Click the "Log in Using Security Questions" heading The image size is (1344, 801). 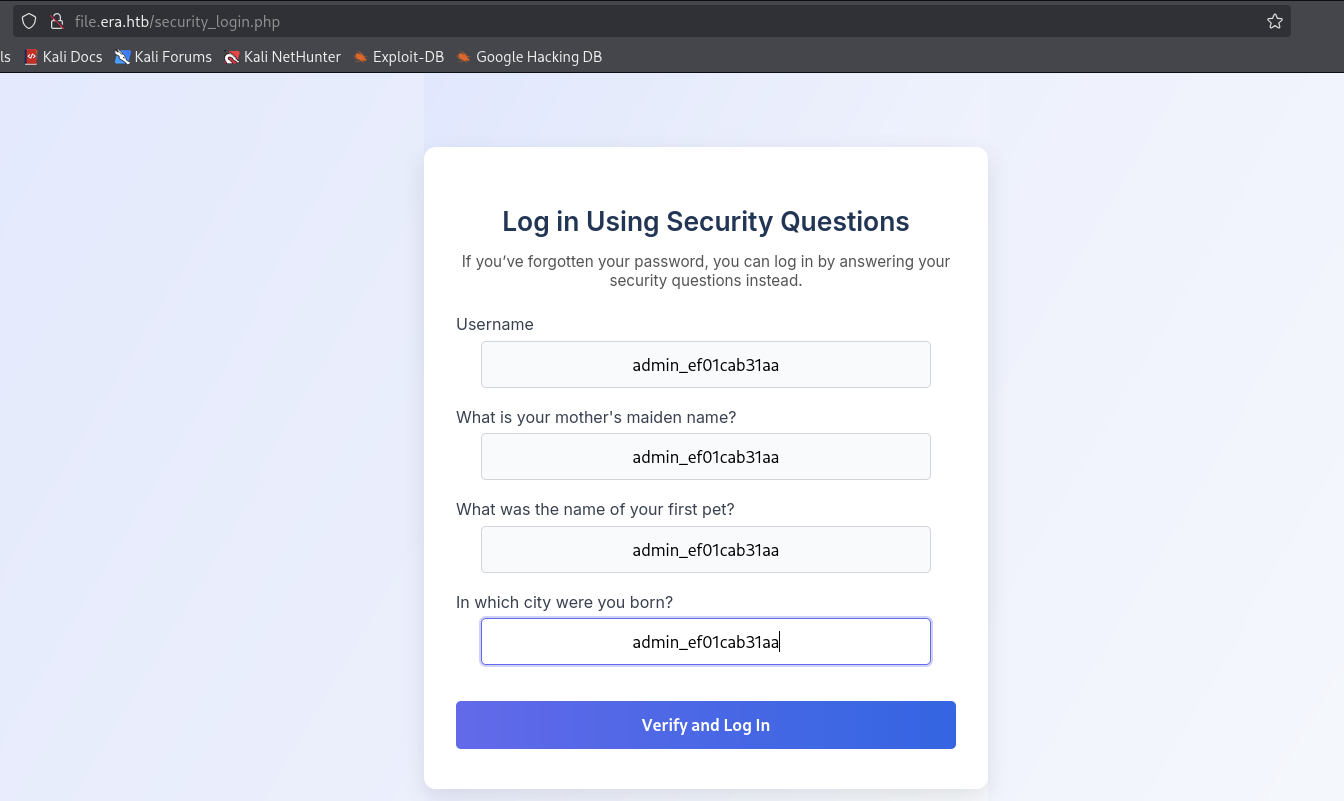pyautogui.click(x=705, y=221)
